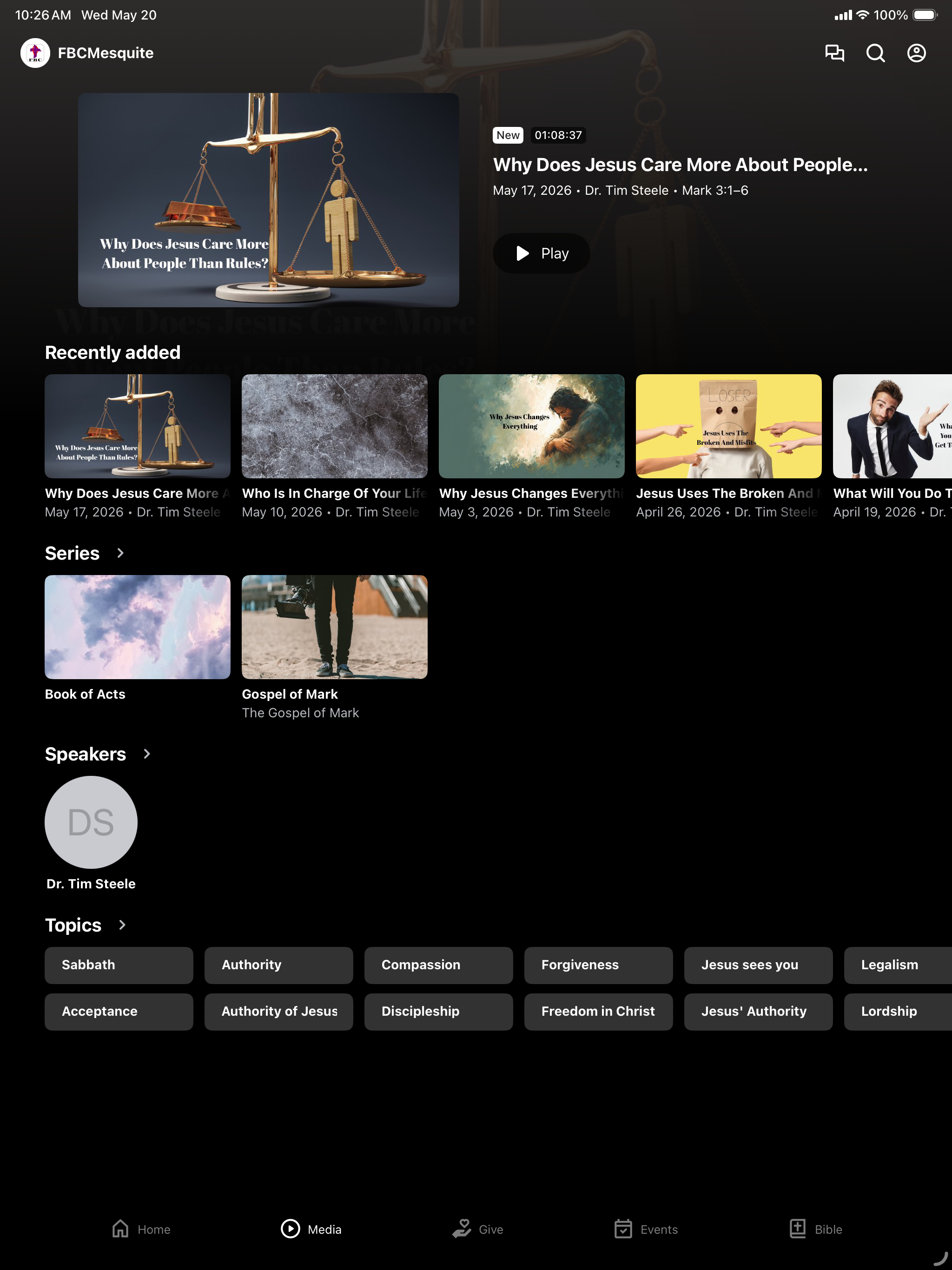The width and height of the screenshot is (952, 1270).
Task: Check the battery status icon
Action: click(x=925, y=15)
